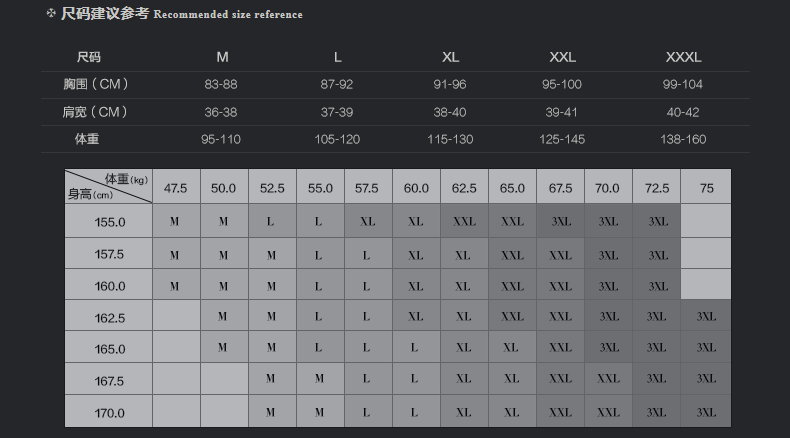This screenshot has width=790, height=438.
Task: Click the chest range 99-104 cell
Action: pyautogui.click(x=684, y=84)
